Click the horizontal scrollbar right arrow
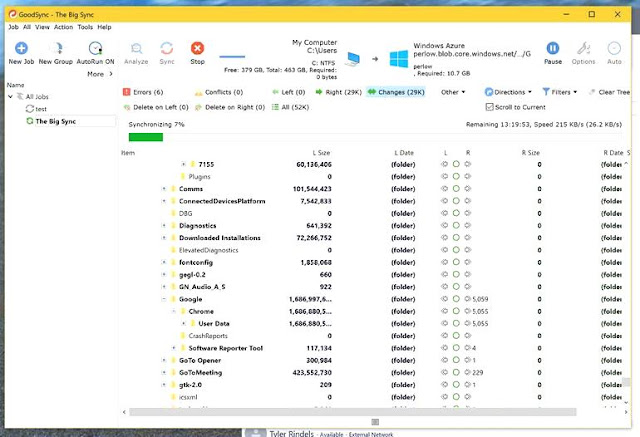The height and width of the screenshot is (437, 640). (x=626, y=412)
